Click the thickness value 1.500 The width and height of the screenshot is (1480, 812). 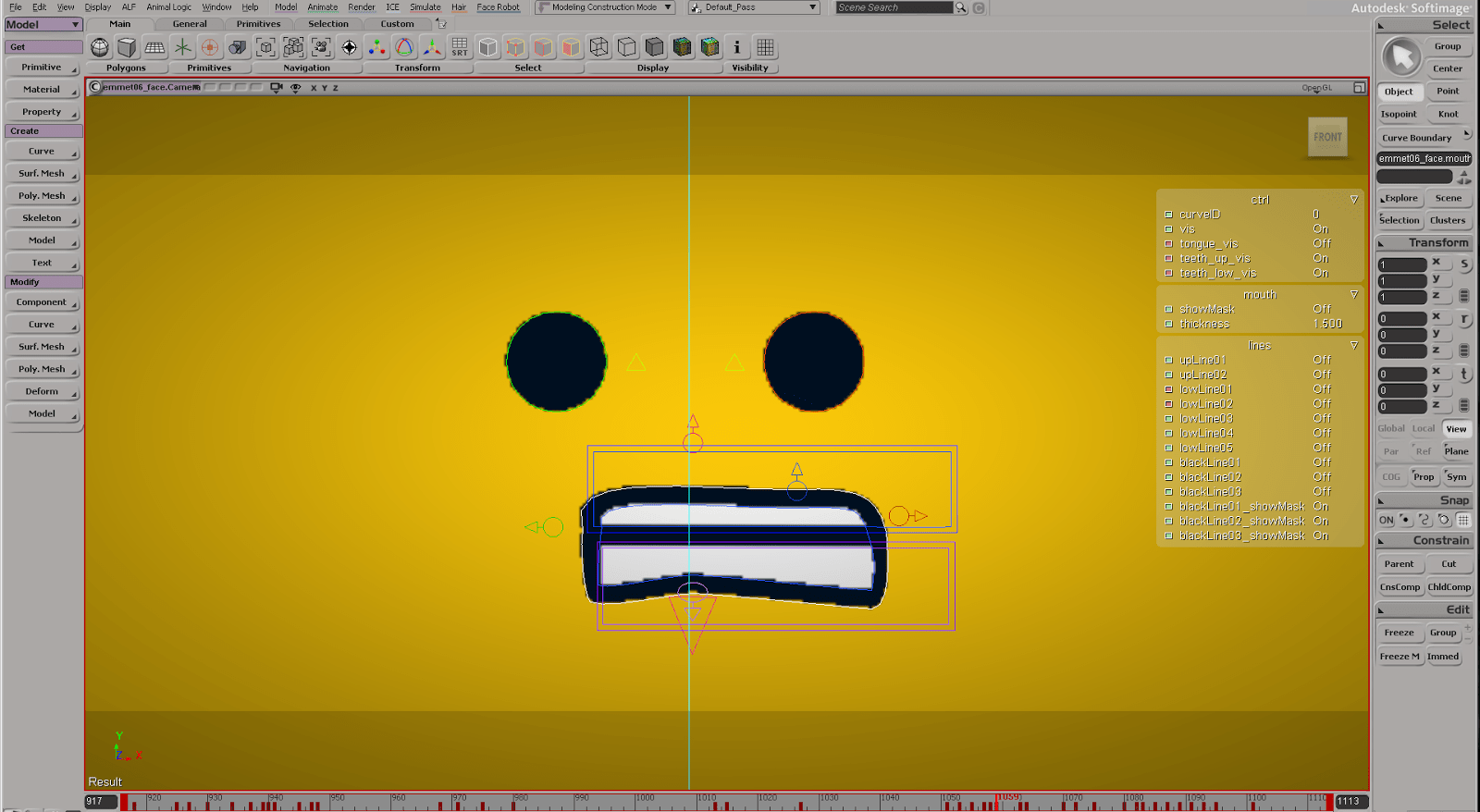tap(1327, 325)
